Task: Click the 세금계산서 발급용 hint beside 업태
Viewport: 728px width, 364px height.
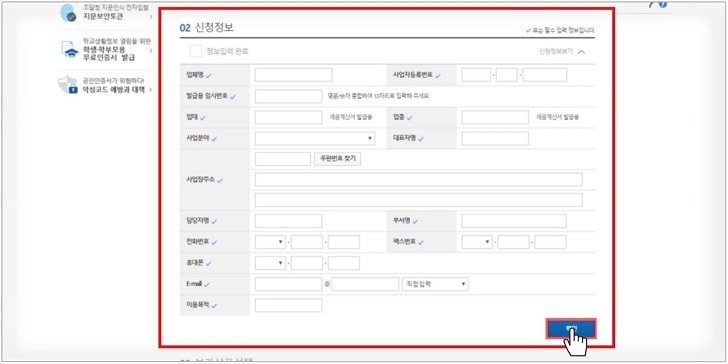Action: click(351, 117)
